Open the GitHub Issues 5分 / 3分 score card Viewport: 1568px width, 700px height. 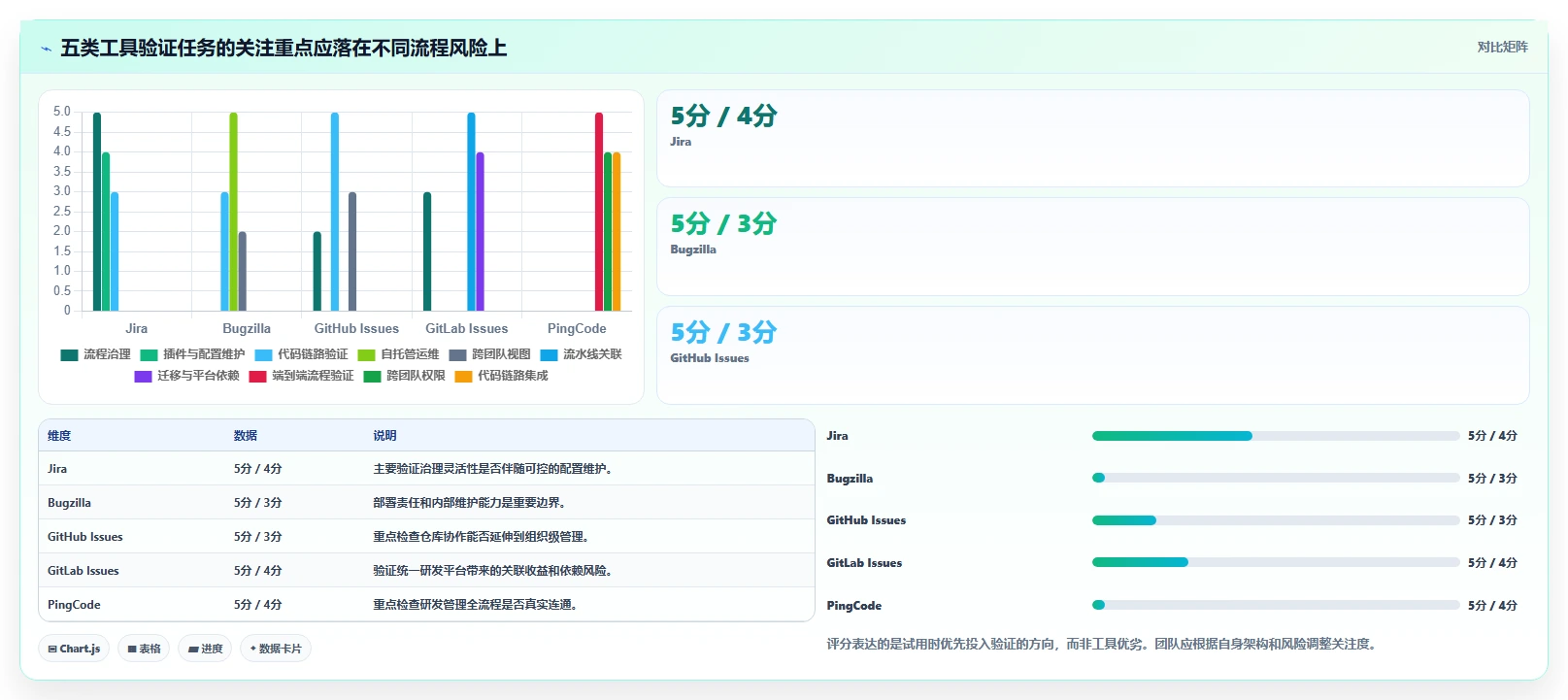coord(1092,355)
